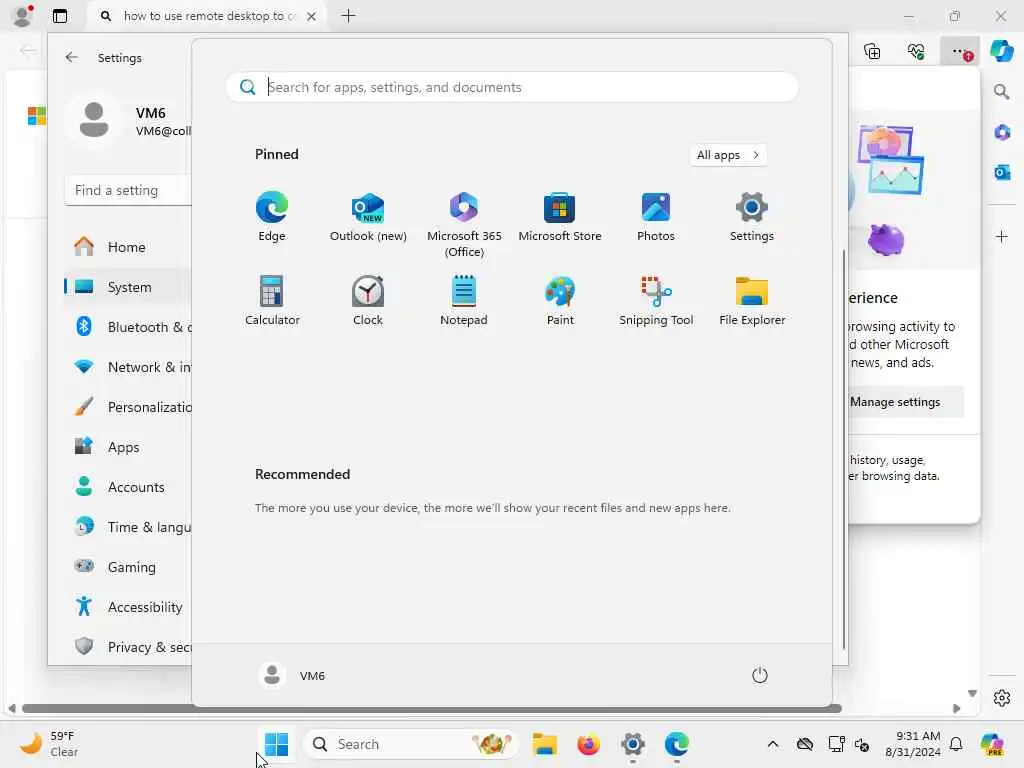Open Privacy & security settings

click(128, 647)
